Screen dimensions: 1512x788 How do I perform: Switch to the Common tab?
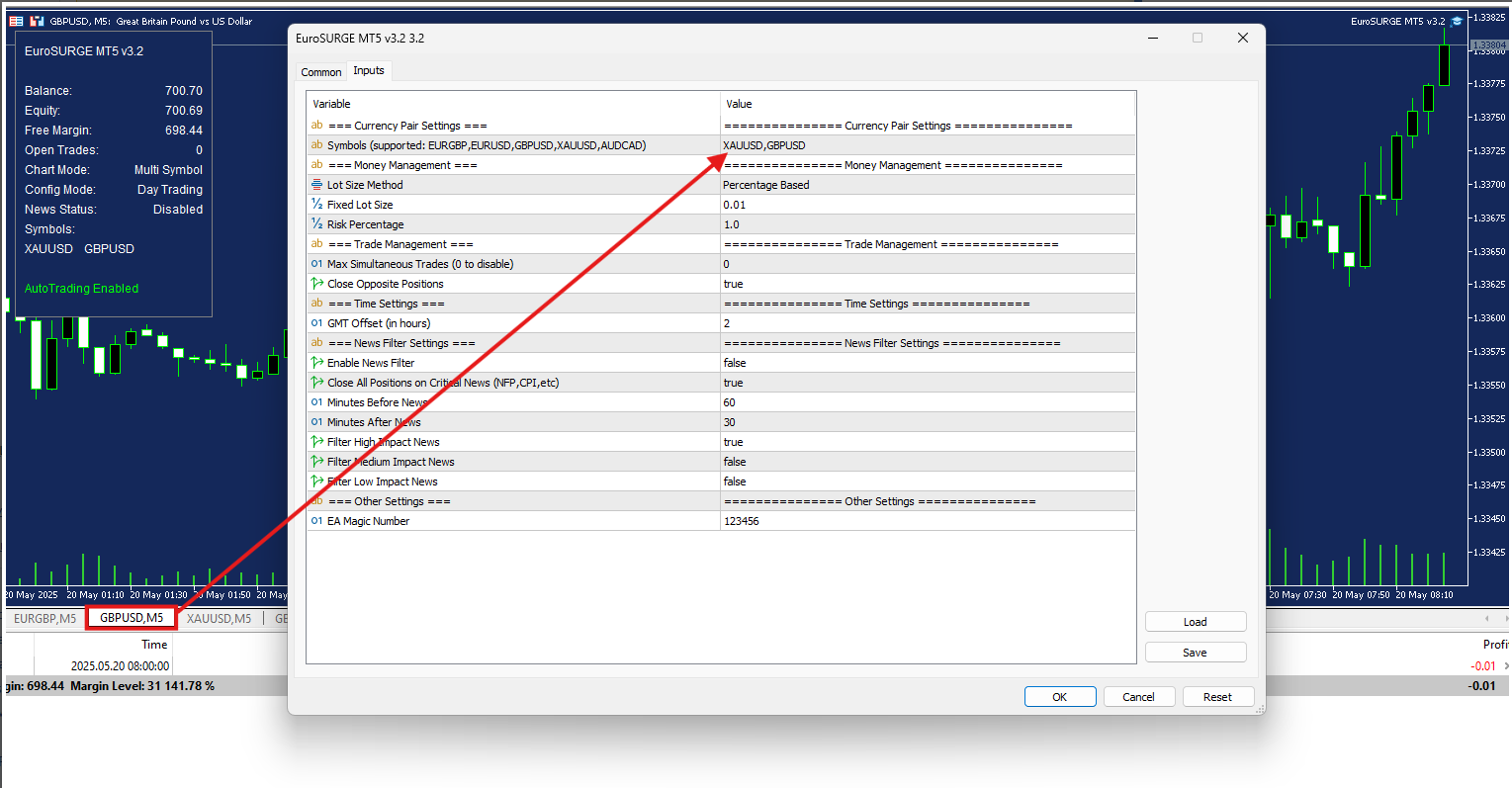point(321,72)
